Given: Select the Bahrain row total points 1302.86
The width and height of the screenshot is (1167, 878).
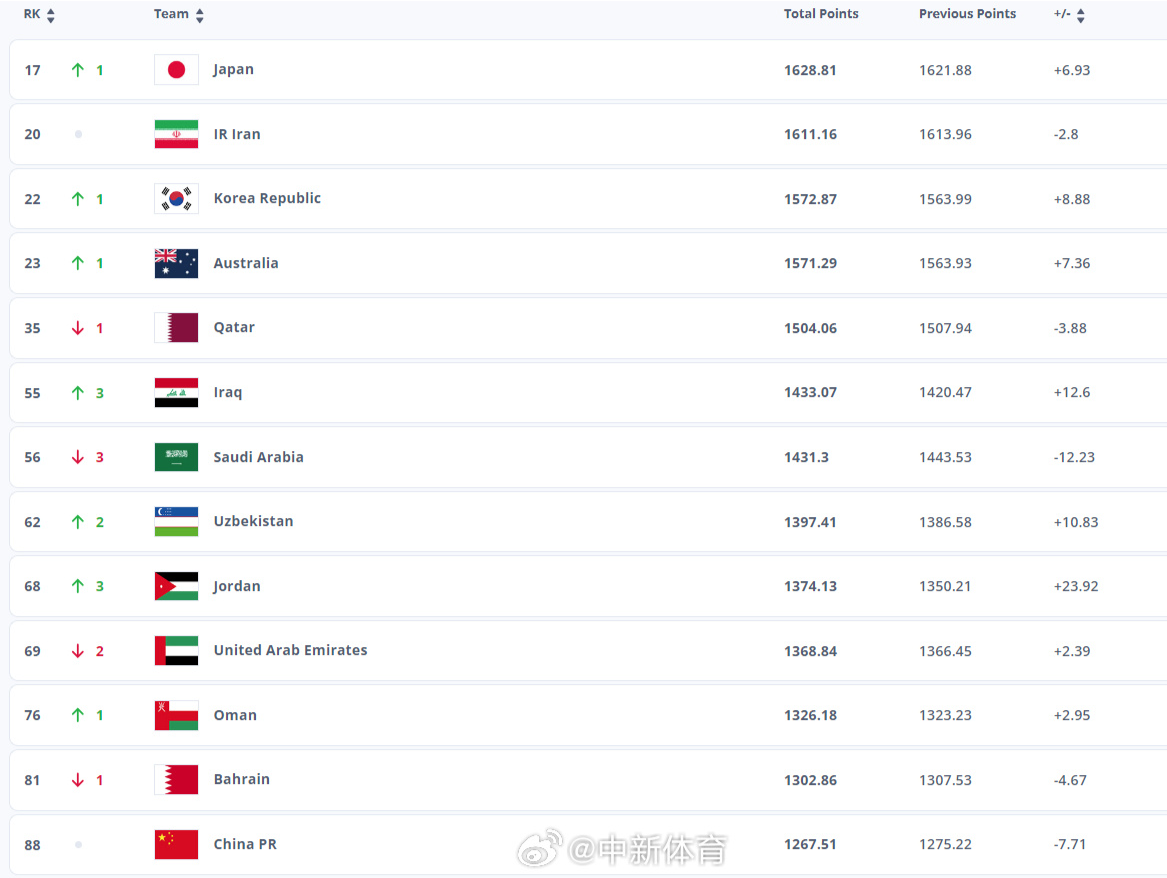Looking at the screenshot, I should 810,780.
